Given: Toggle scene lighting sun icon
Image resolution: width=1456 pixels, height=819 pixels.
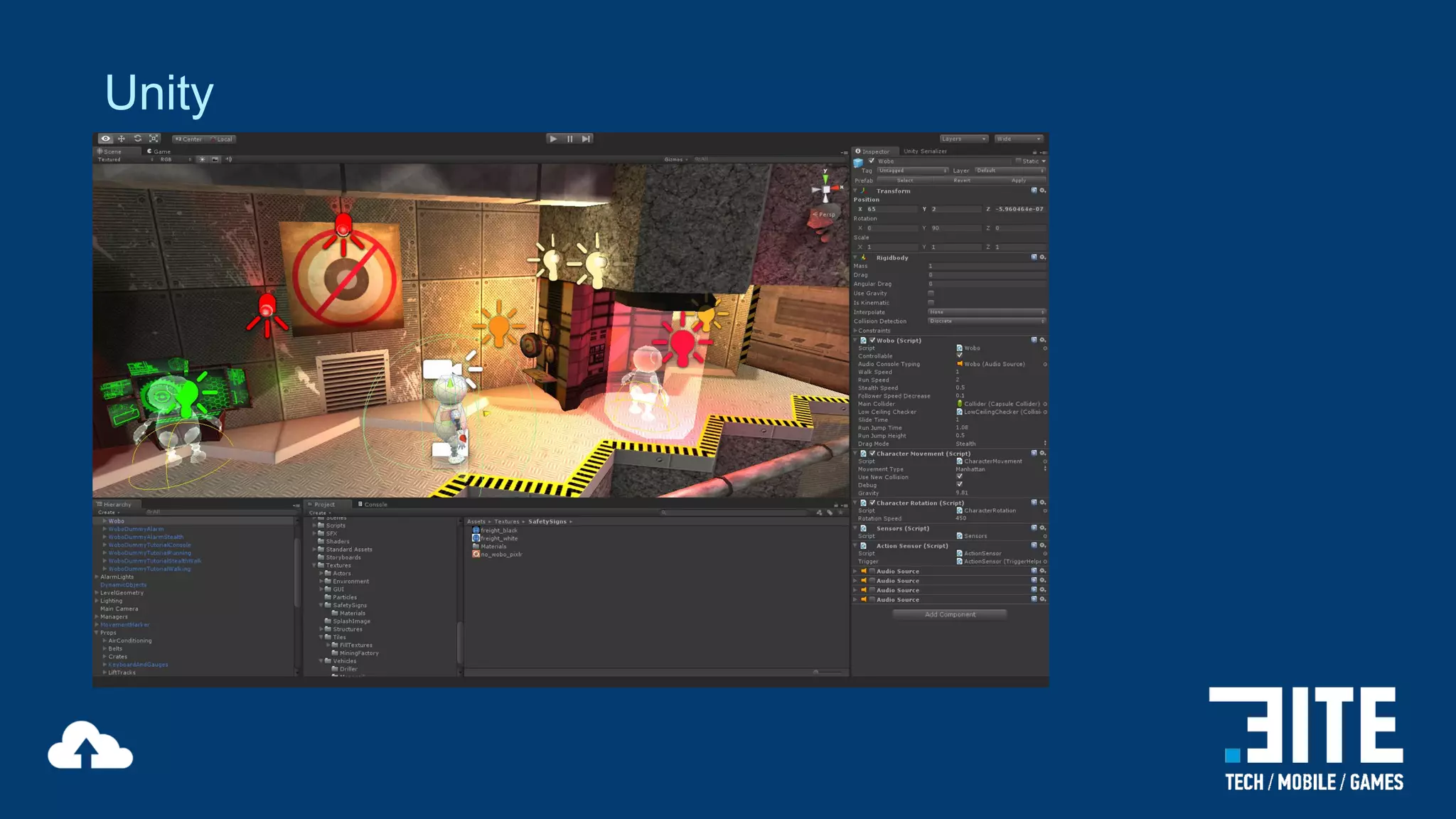Looking at the screenshot, I should (x=203, y=159).
